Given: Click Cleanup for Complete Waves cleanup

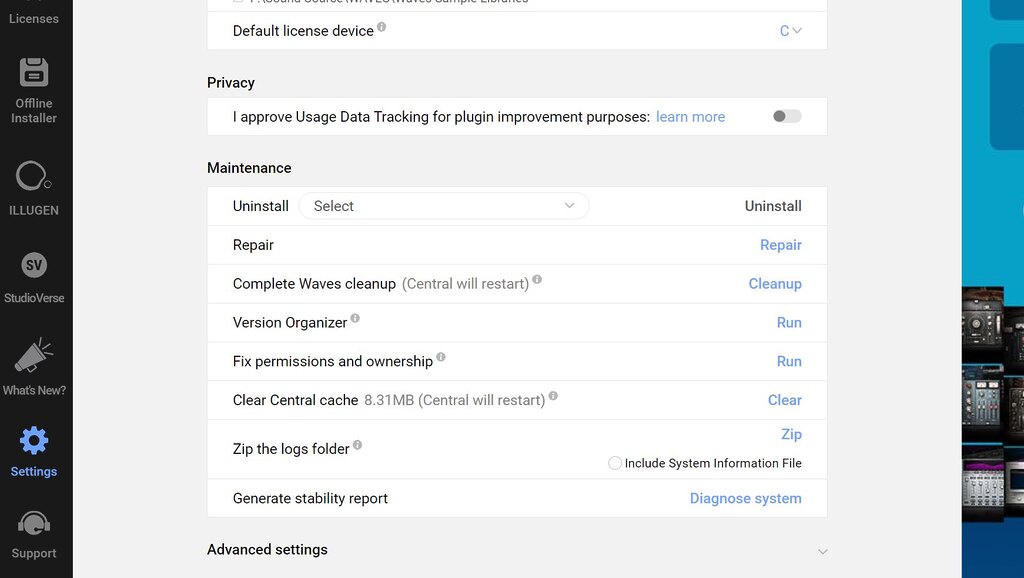Looking at the screenshot, I should point(775,284).
